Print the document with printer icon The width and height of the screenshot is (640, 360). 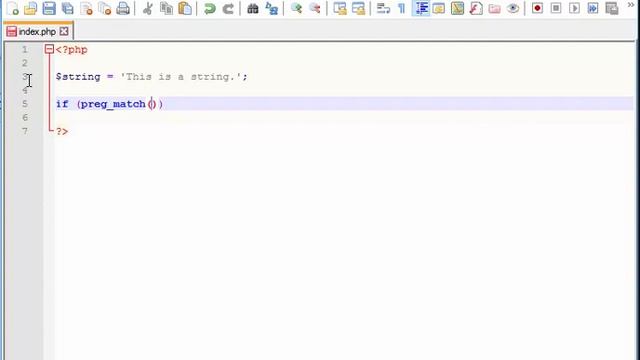[123, 8]
